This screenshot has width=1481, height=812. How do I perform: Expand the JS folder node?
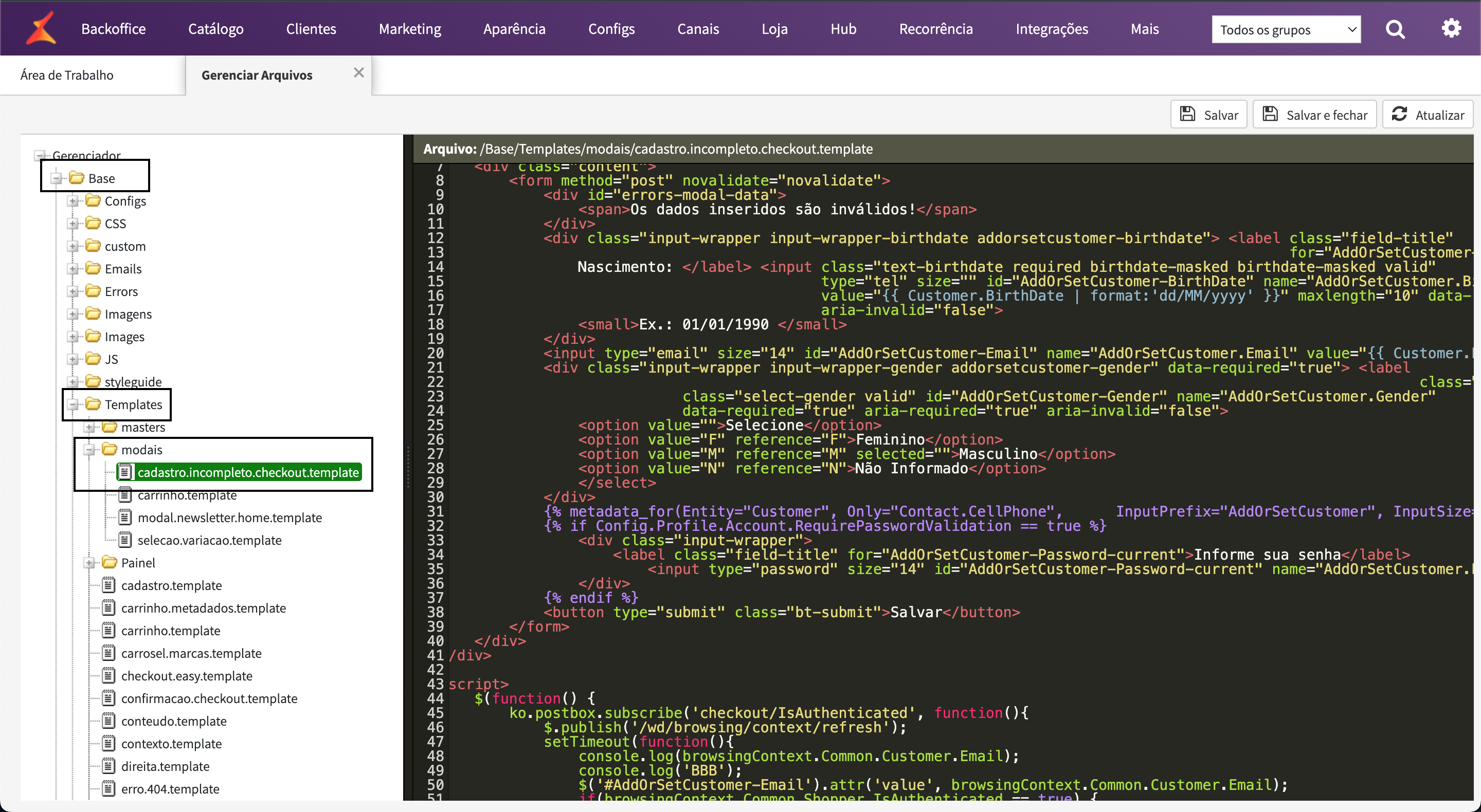(73, 359)
